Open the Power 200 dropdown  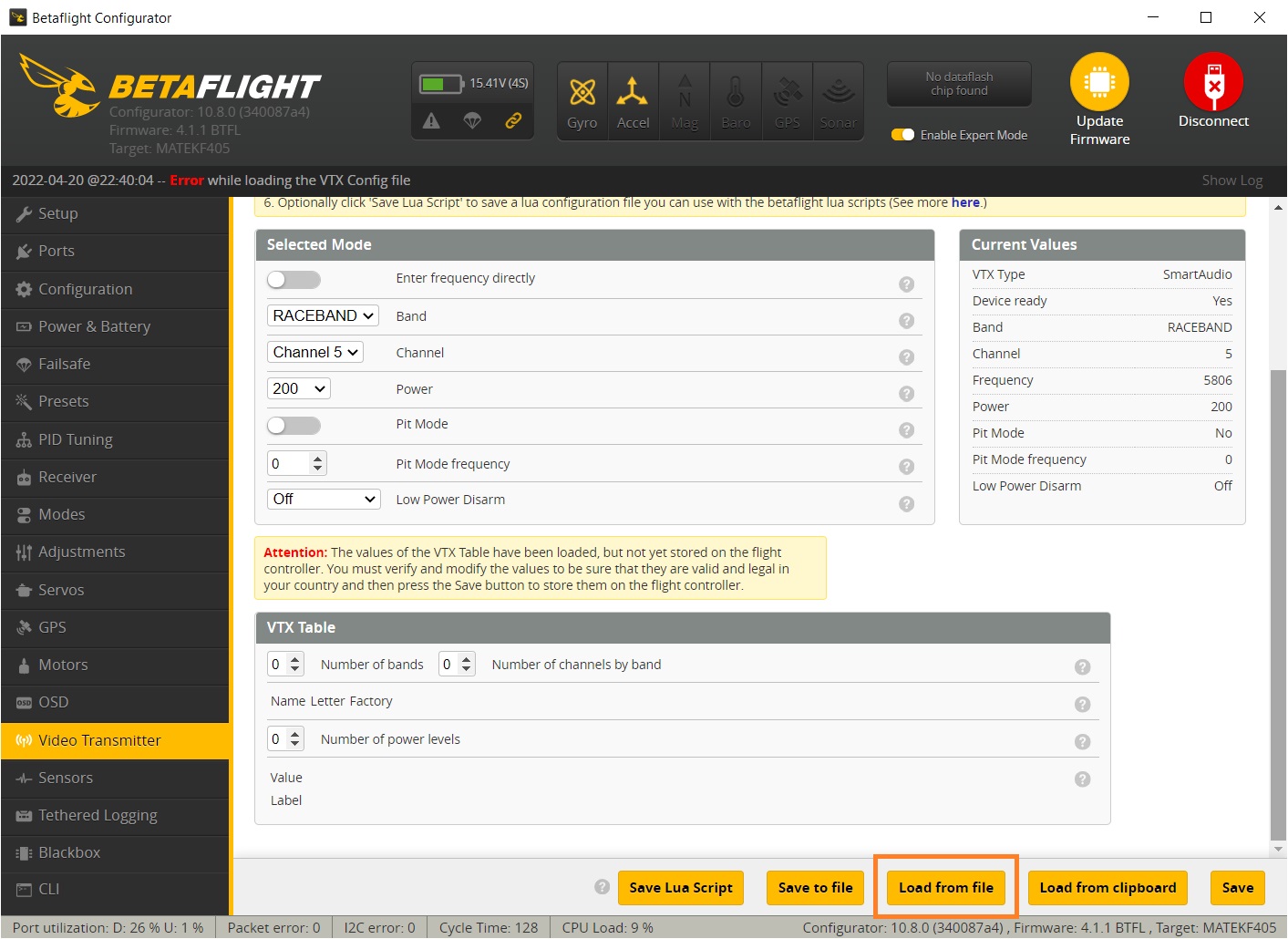coord(299,388)
